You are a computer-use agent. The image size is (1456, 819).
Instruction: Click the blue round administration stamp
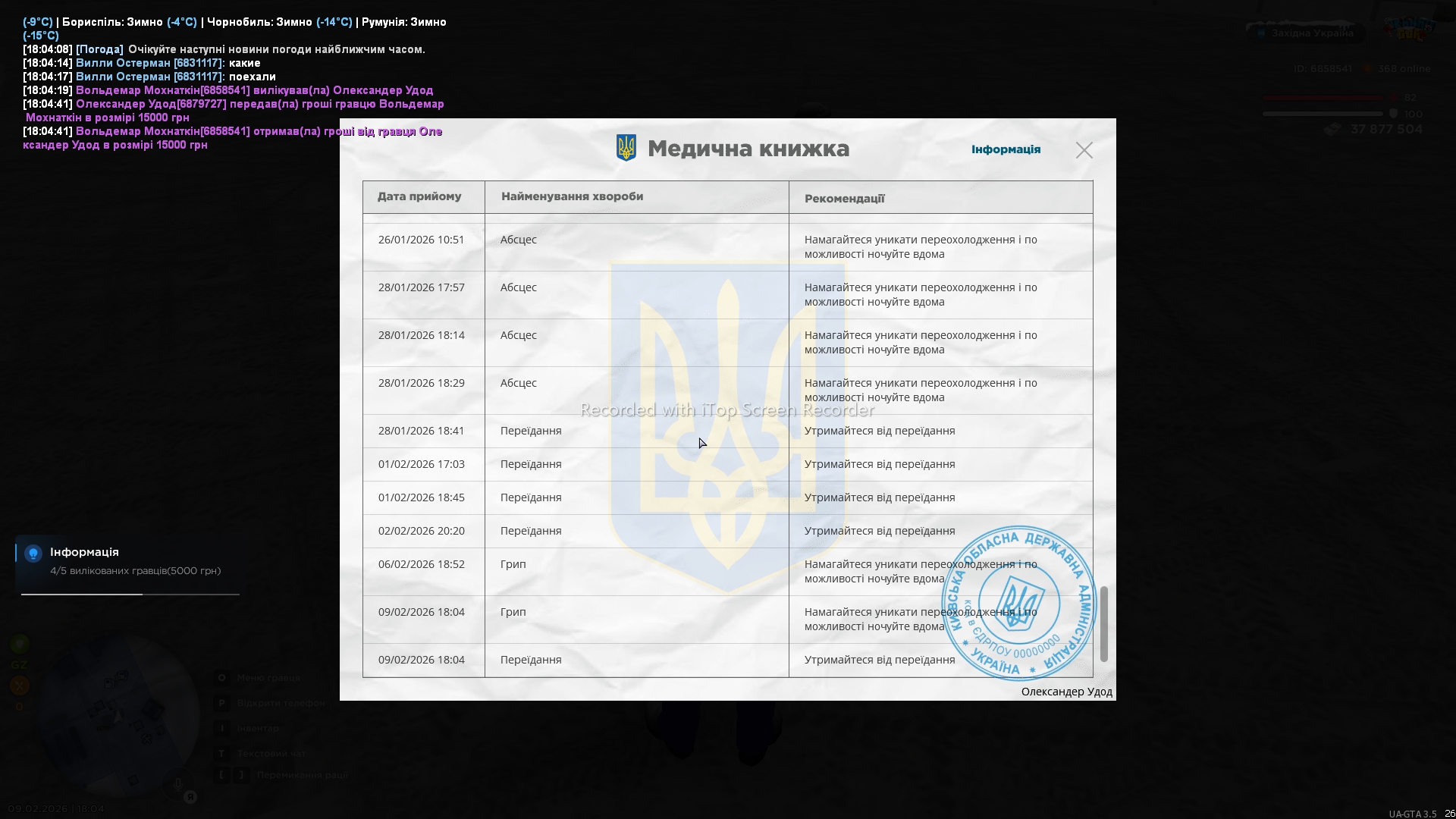1018,602
